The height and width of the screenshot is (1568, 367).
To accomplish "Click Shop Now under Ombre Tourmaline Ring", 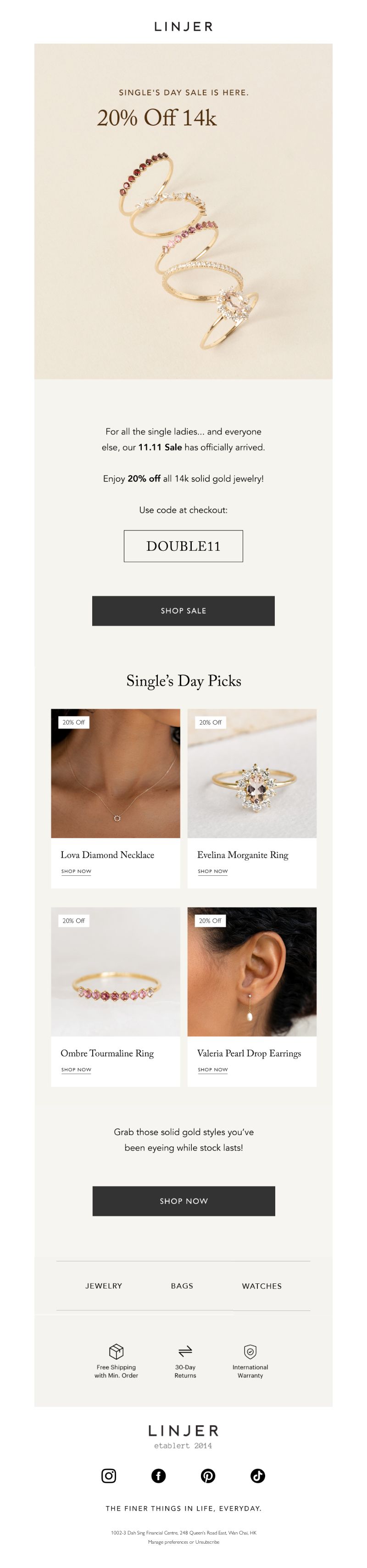I will point(76,1070).
